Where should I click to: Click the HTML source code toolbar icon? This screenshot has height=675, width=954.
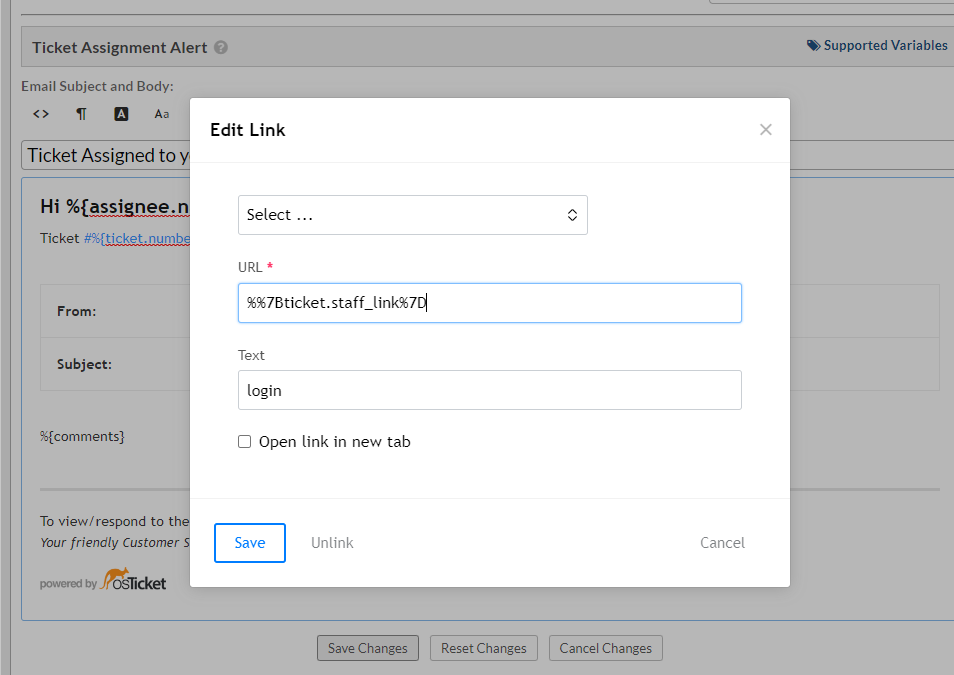[x=41, y=114]
